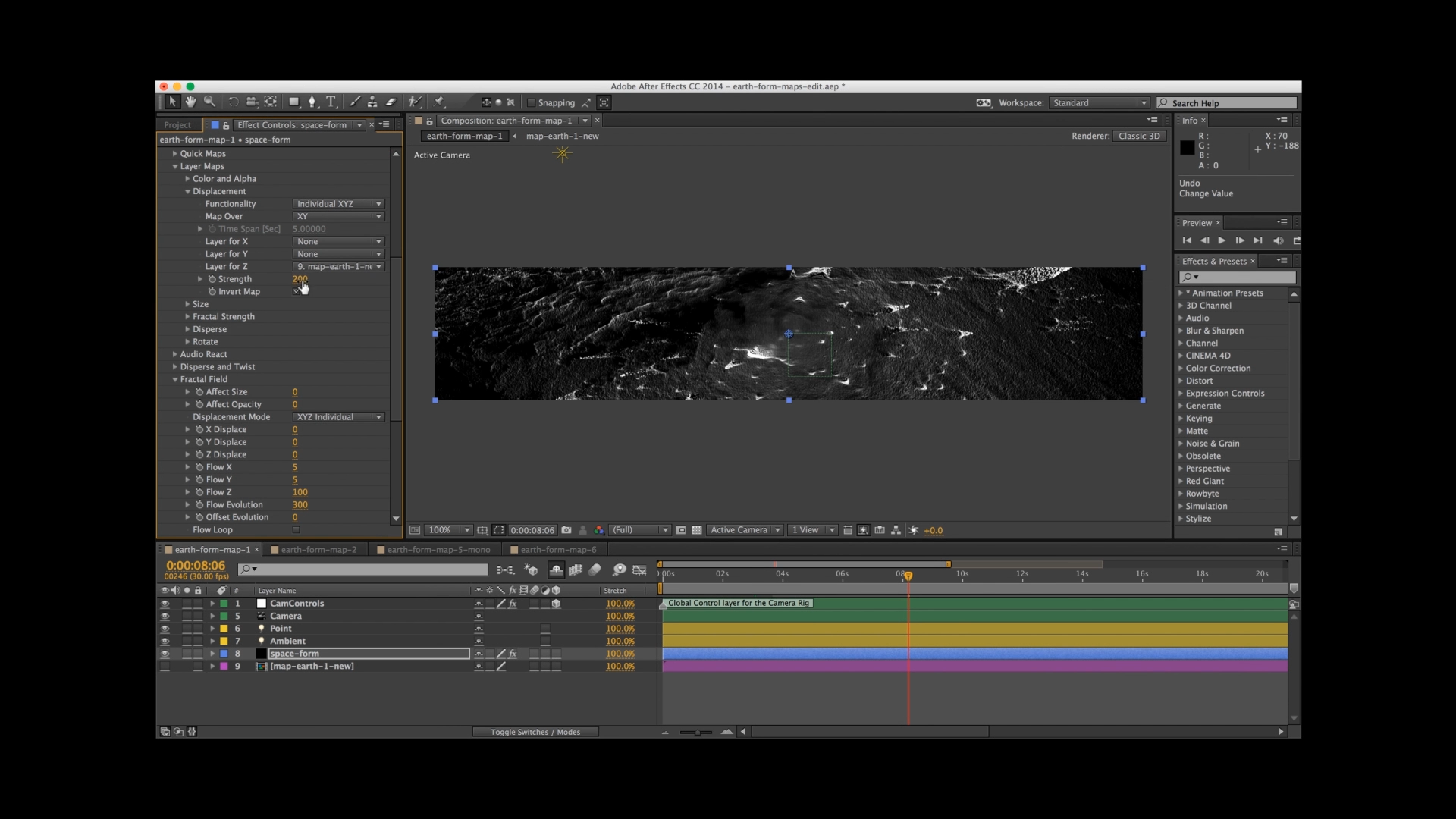The height and width of the screenshot is (819, 1456).
Task: Expand the Fractal Strength property group
Action: click(x=187, y=317)
